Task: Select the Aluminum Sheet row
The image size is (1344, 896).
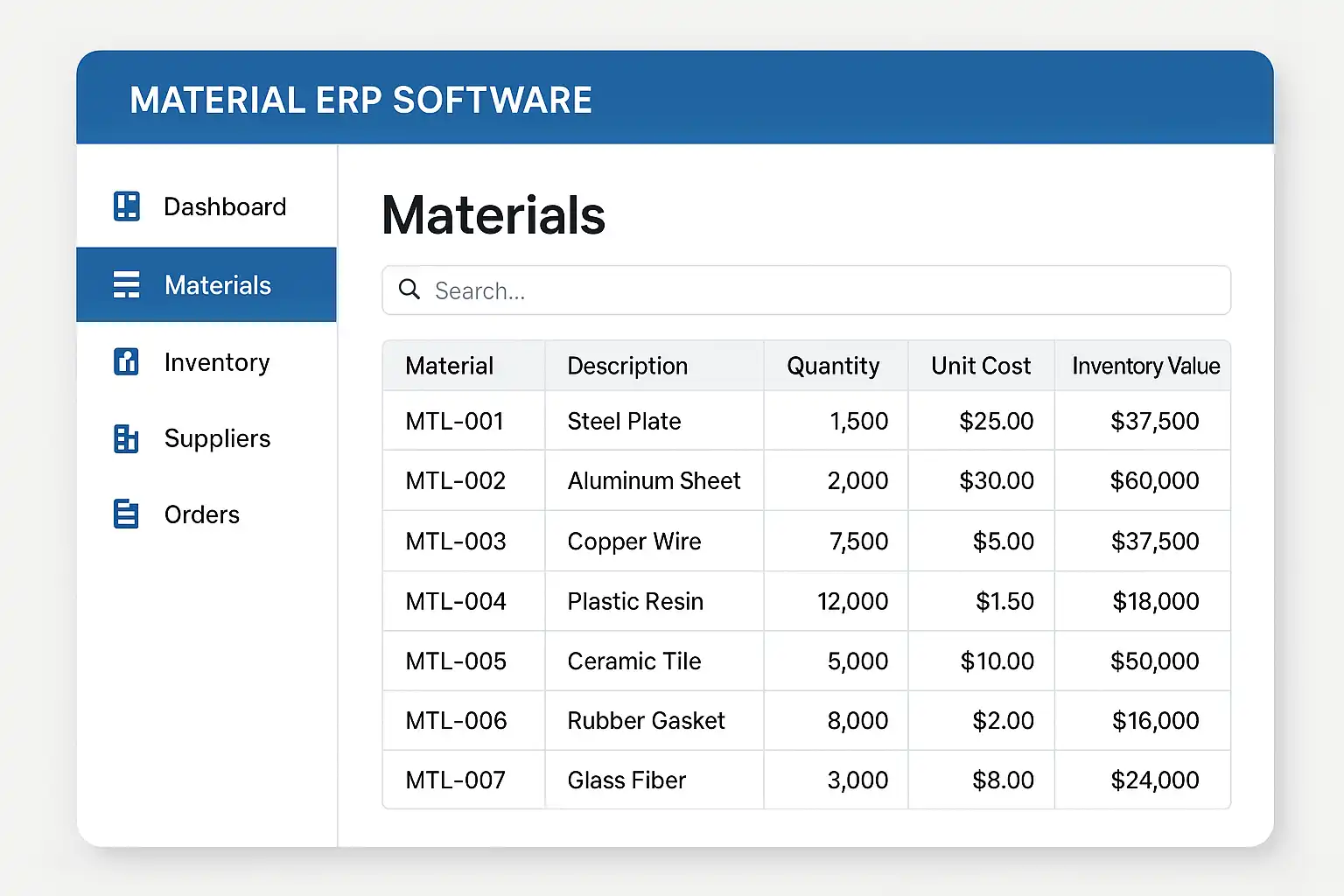Action: coord(654,480)
